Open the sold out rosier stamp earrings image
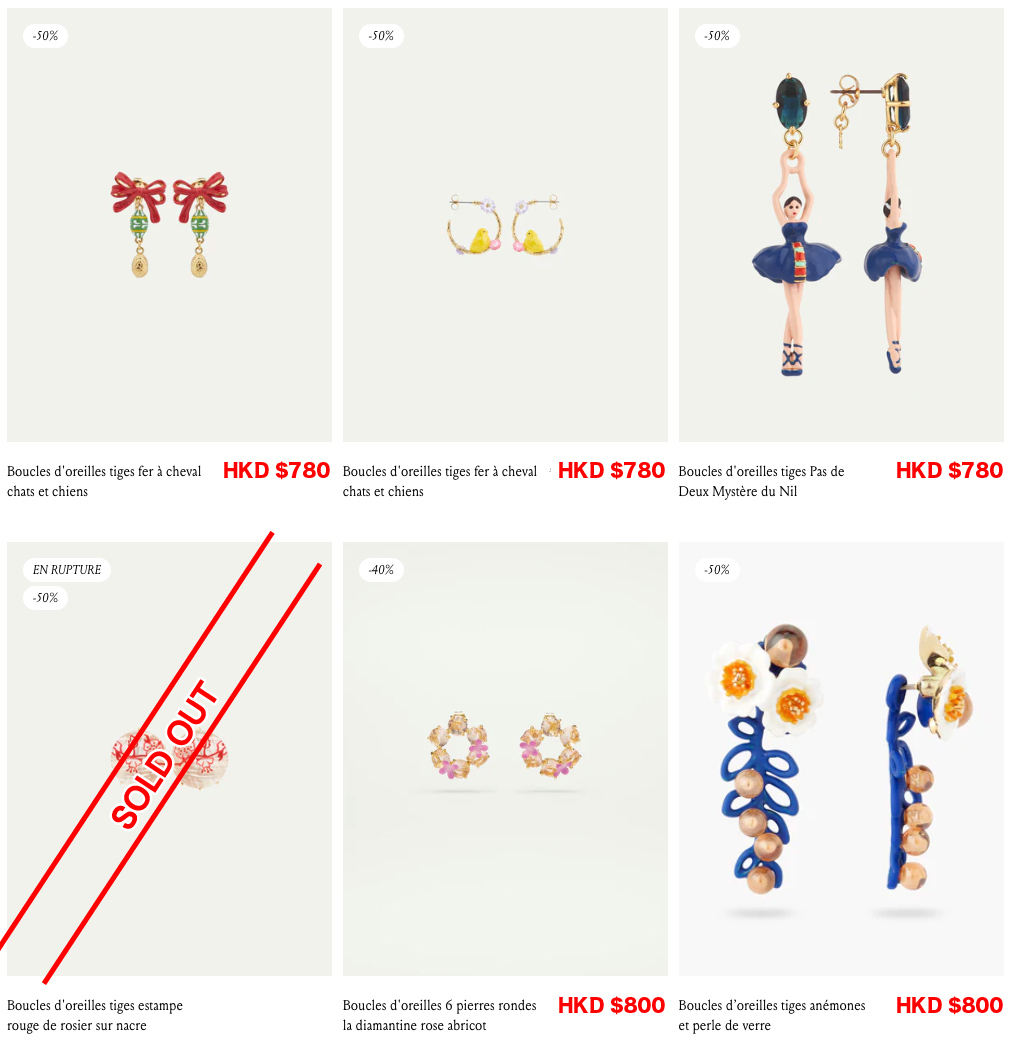The image size is (1011, 1050). tap(169, 759)
